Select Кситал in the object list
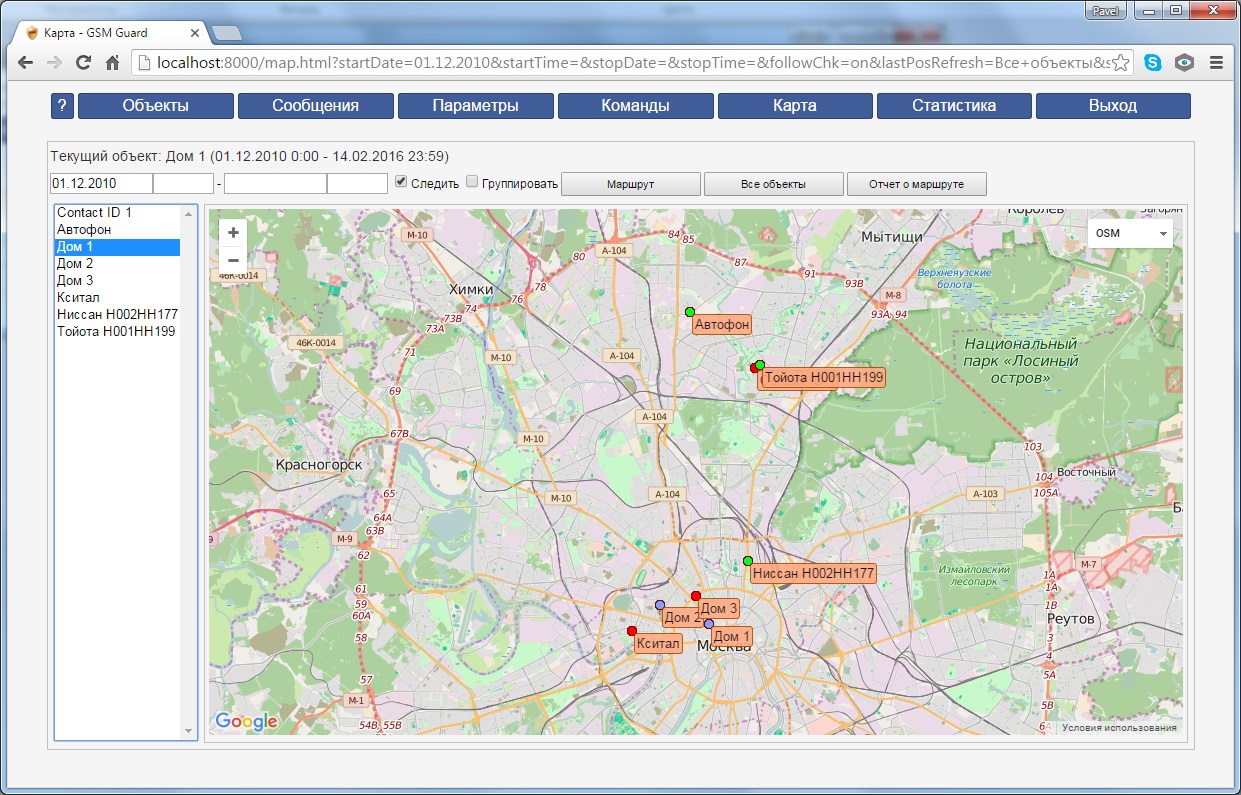 tap(118, 298)
